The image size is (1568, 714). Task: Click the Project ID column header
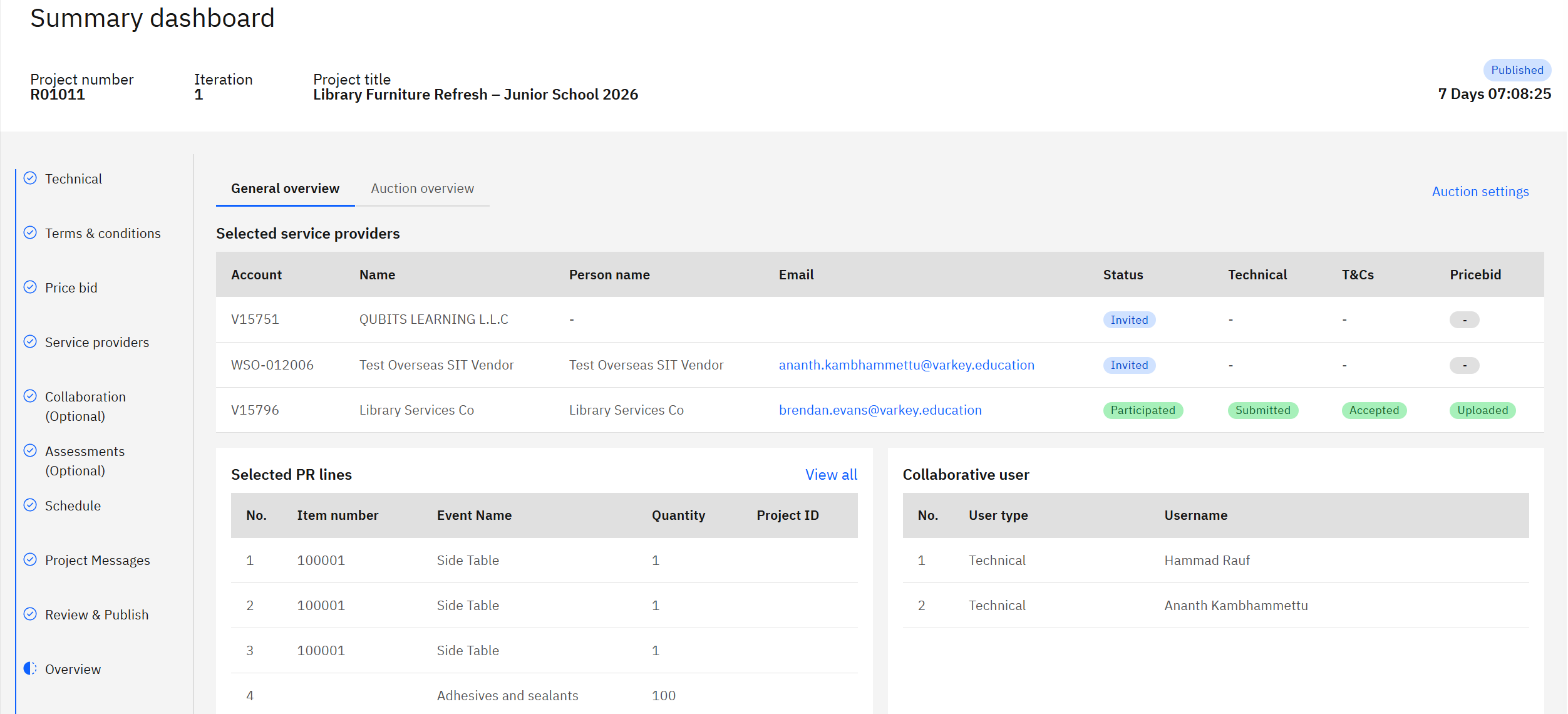pos(787,515)
